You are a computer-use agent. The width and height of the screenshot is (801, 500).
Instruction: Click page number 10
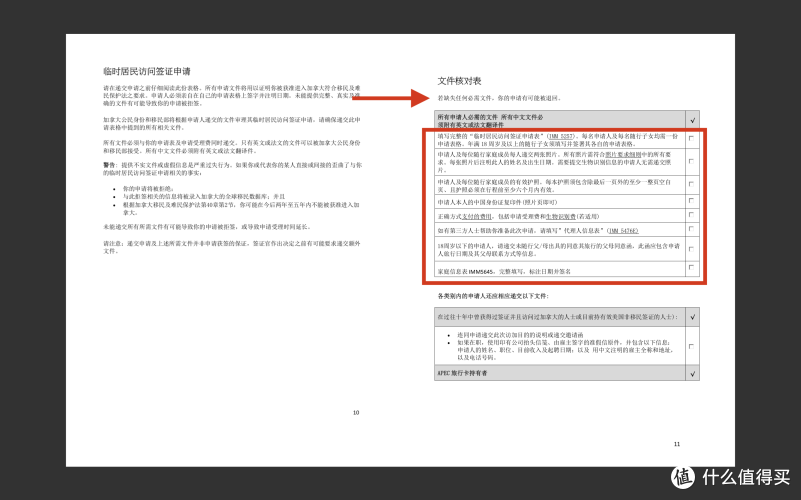click(356, 413)
